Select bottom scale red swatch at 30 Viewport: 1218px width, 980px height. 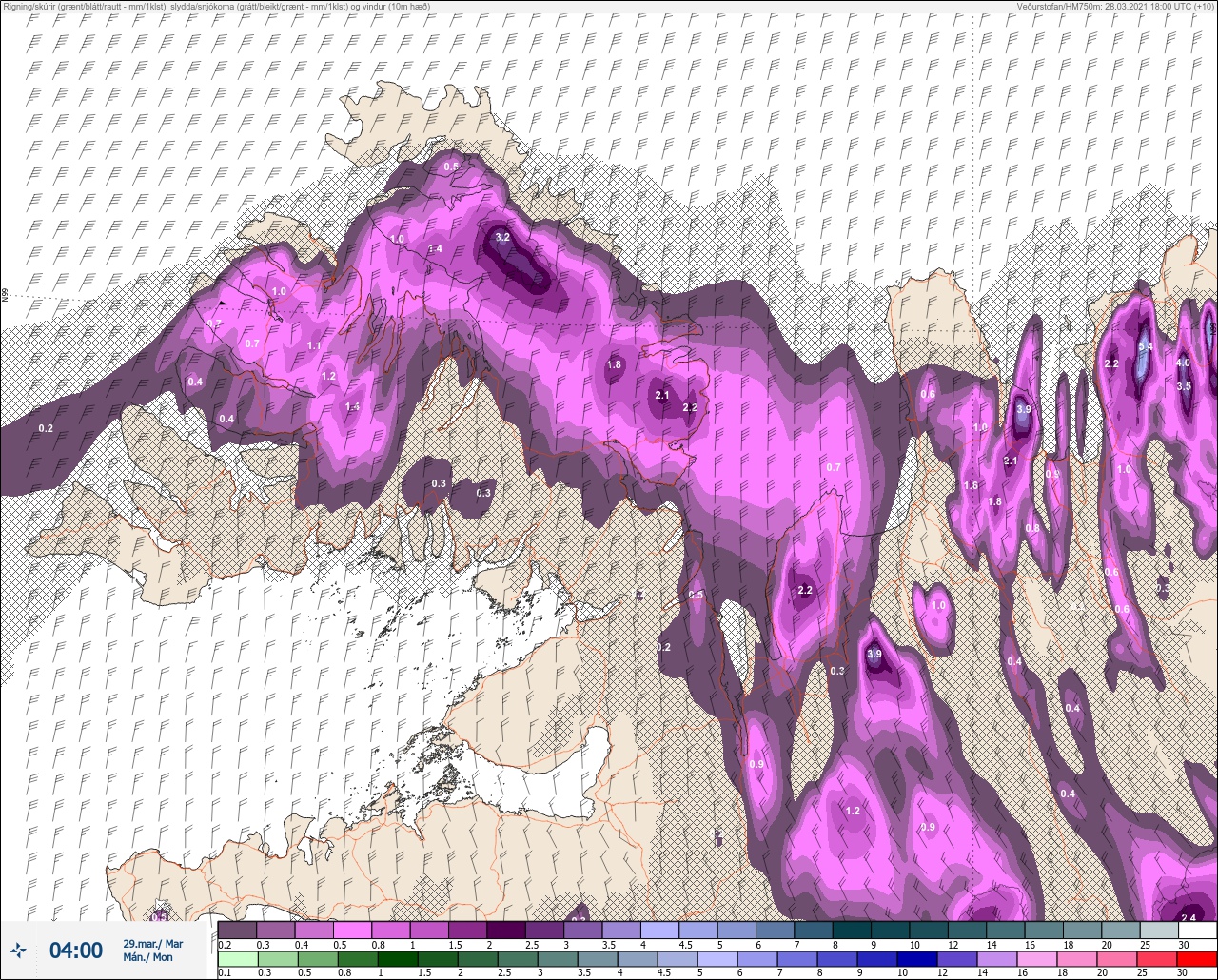coord(1197,959)
